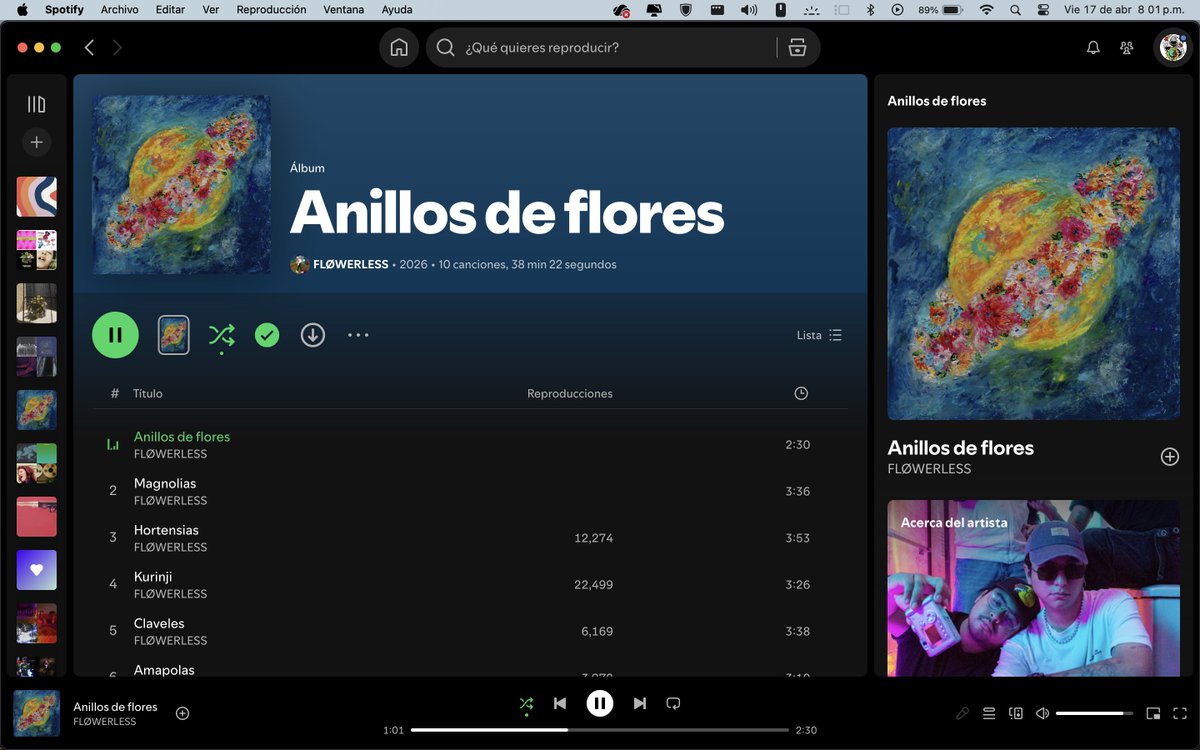Open the Home screen icon
The width and height of the screenshot is (1200, 750).
coord(399,48)
